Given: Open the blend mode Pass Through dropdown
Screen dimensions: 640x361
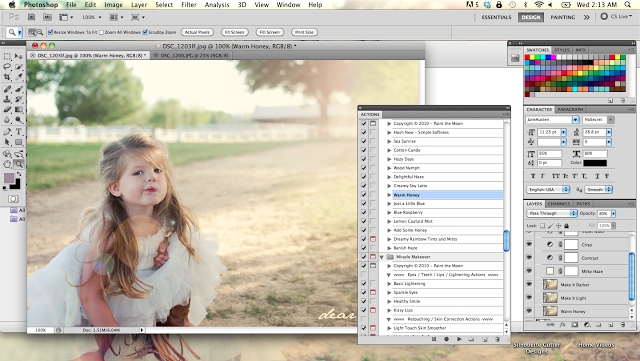Looking at the screenshot, I should (x=552, y=213).
